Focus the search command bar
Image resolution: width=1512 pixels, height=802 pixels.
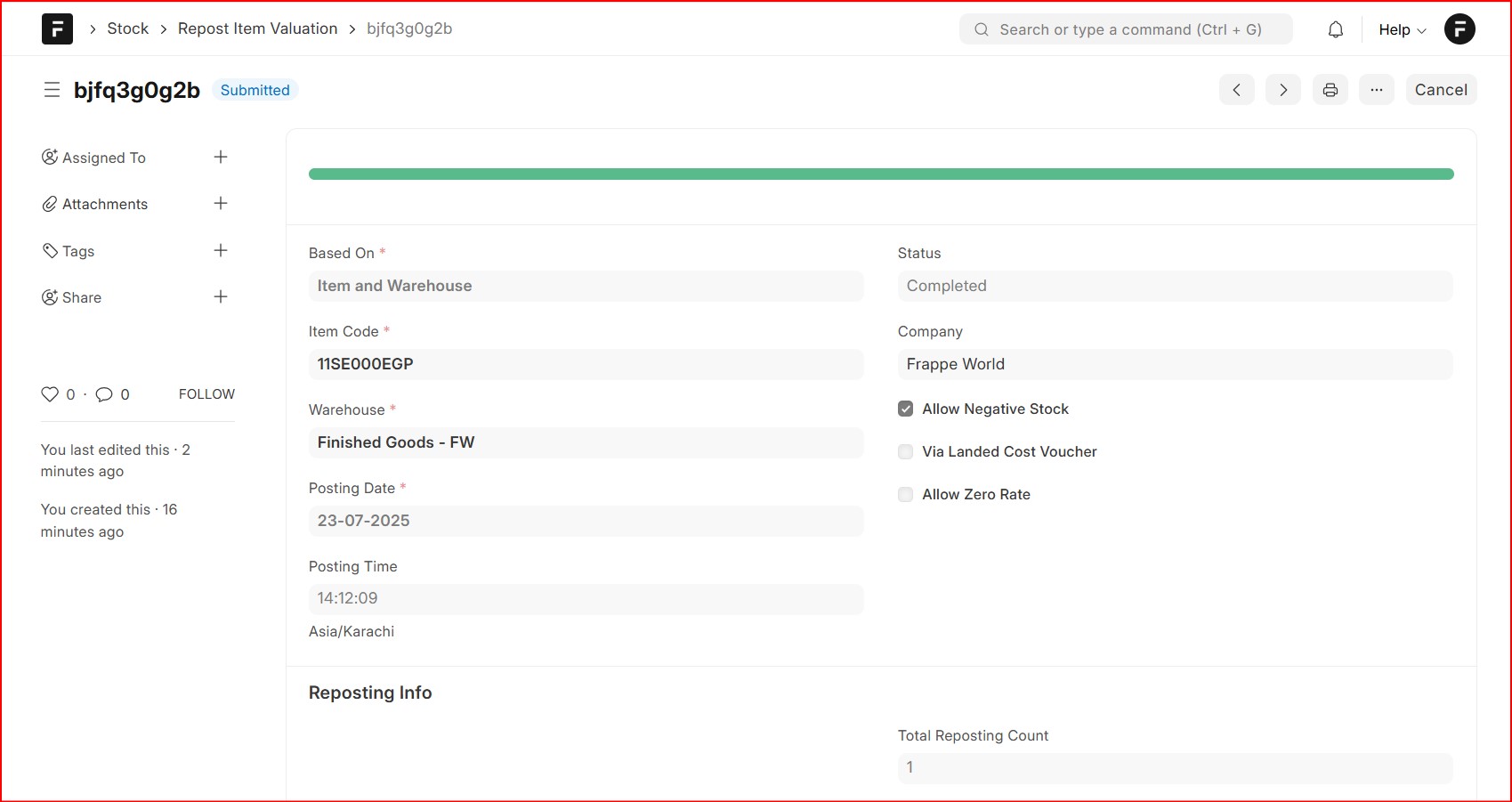pyautogui.click(x=1126, y=29)
